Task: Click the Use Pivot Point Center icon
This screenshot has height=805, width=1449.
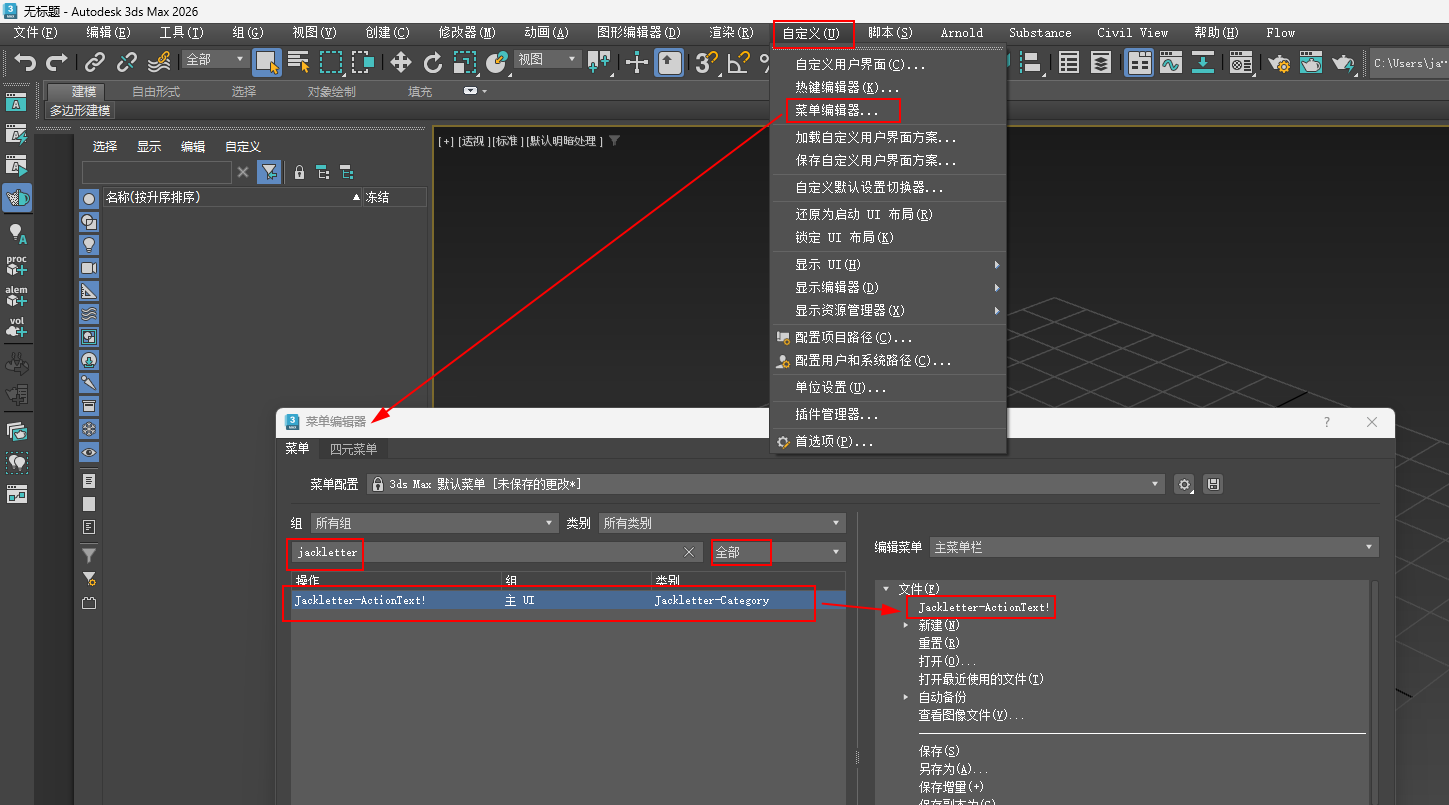Action: point(600,63)
